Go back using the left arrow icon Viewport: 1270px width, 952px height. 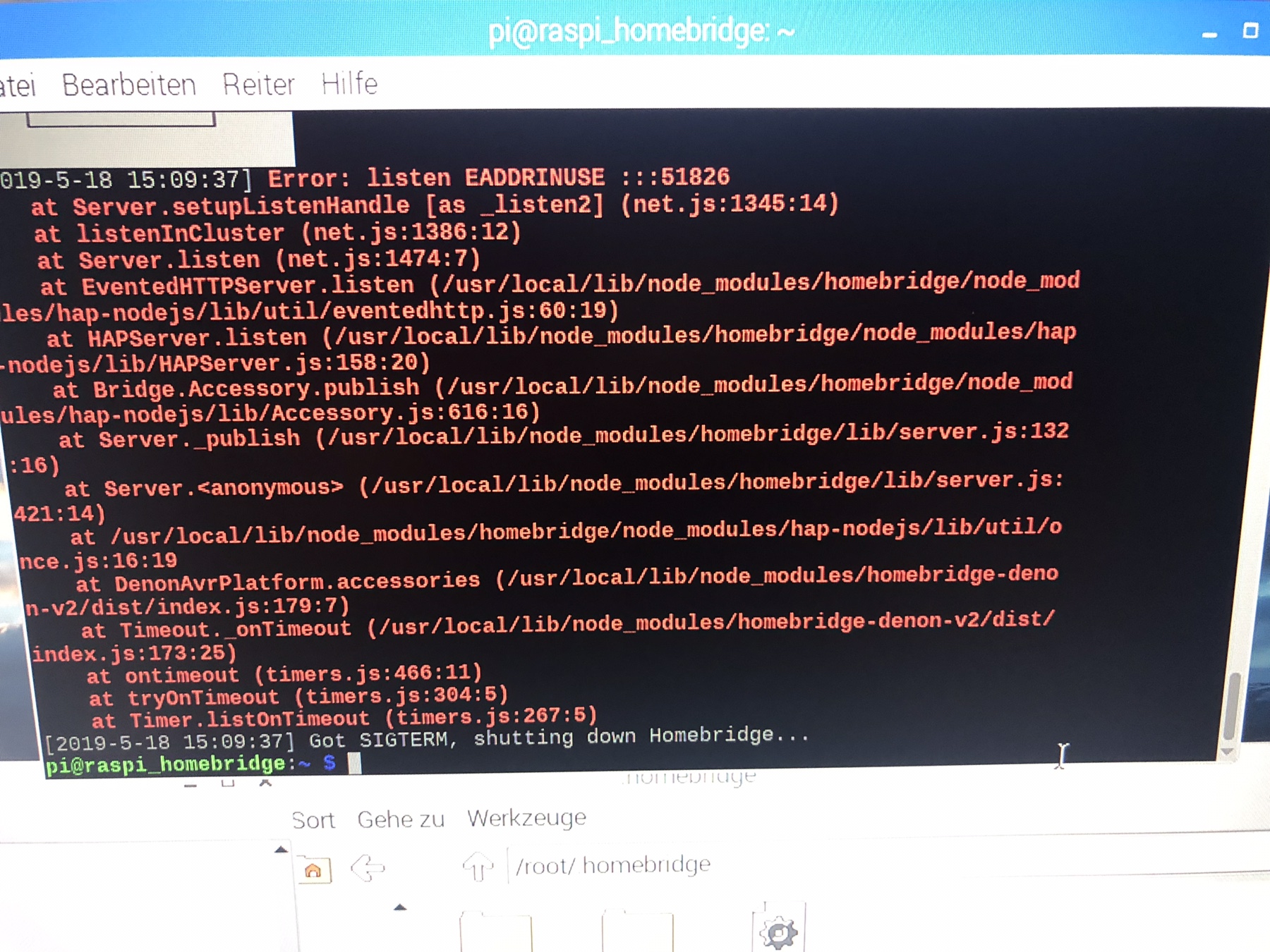(x=368, y=867)
